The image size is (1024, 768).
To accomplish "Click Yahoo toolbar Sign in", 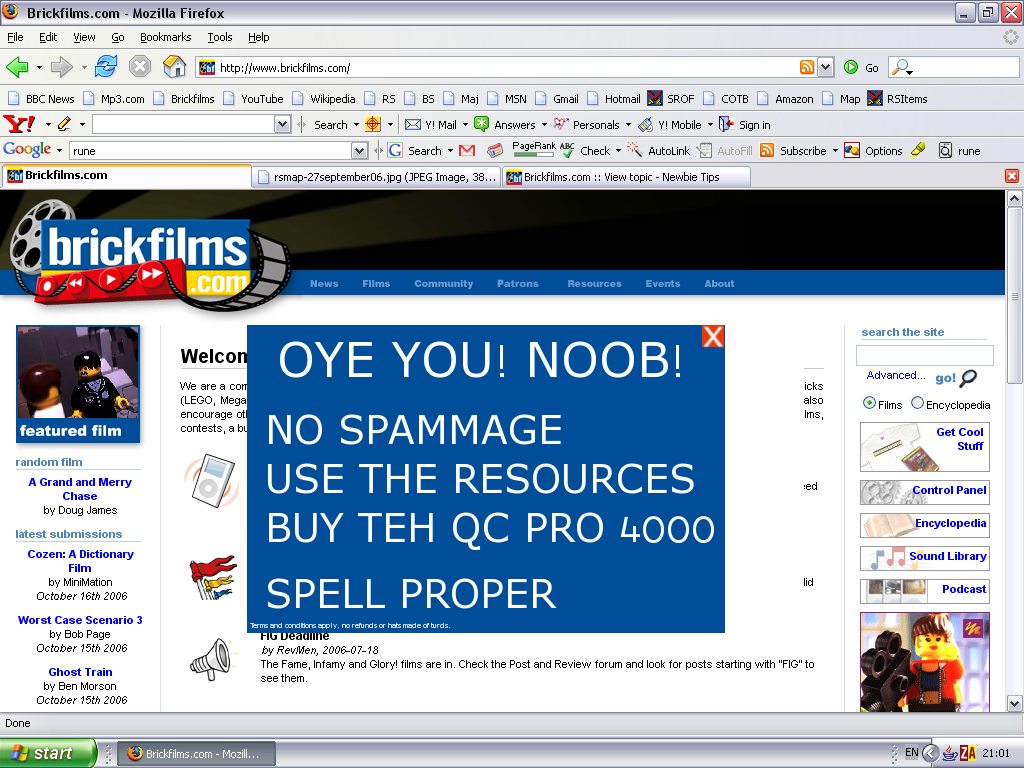I will click(x=744, y=125).
